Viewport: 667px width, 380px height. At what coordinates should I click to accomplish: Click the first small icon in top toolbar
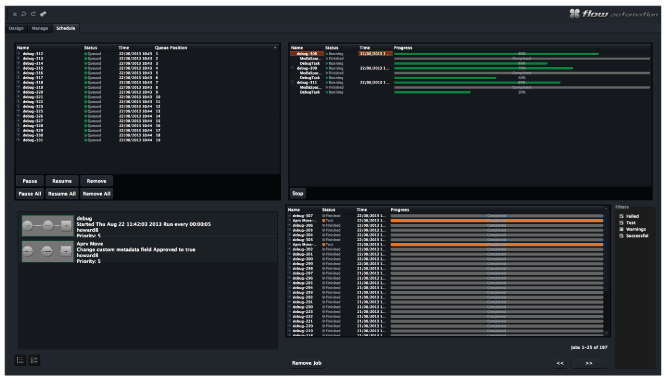pyautogui.click(x=15, y=14)
